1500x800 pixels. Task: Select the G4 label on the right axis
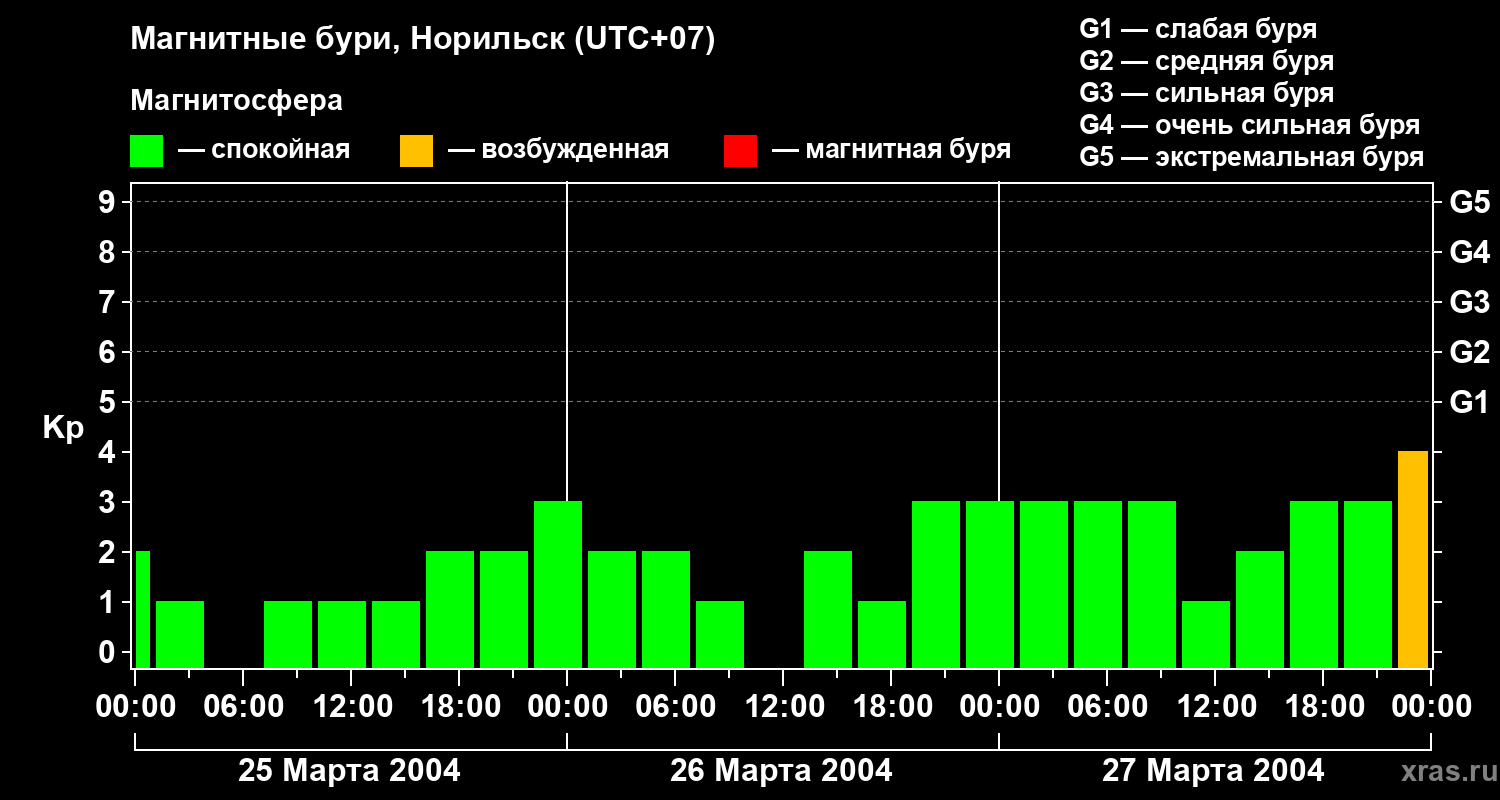(1469, 252)
